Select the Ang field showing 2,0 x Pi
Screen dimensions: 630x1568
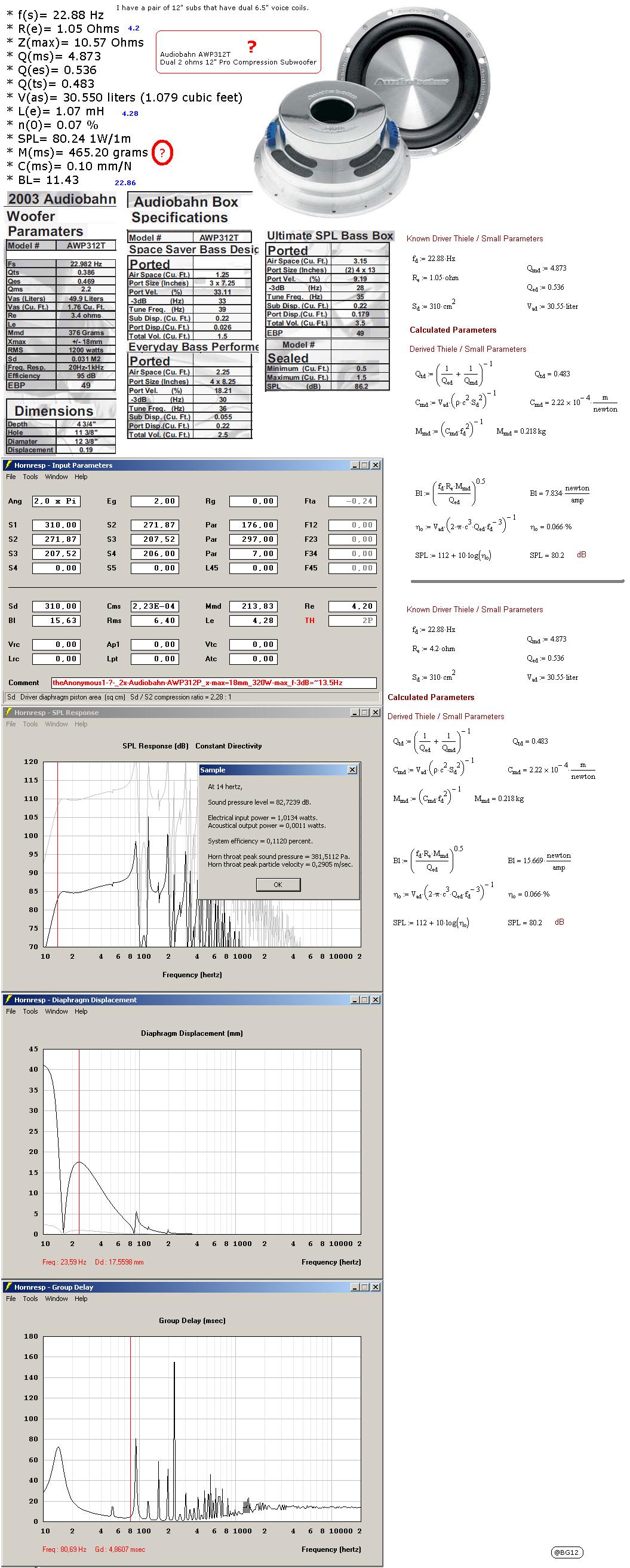[x=56, y=501]
